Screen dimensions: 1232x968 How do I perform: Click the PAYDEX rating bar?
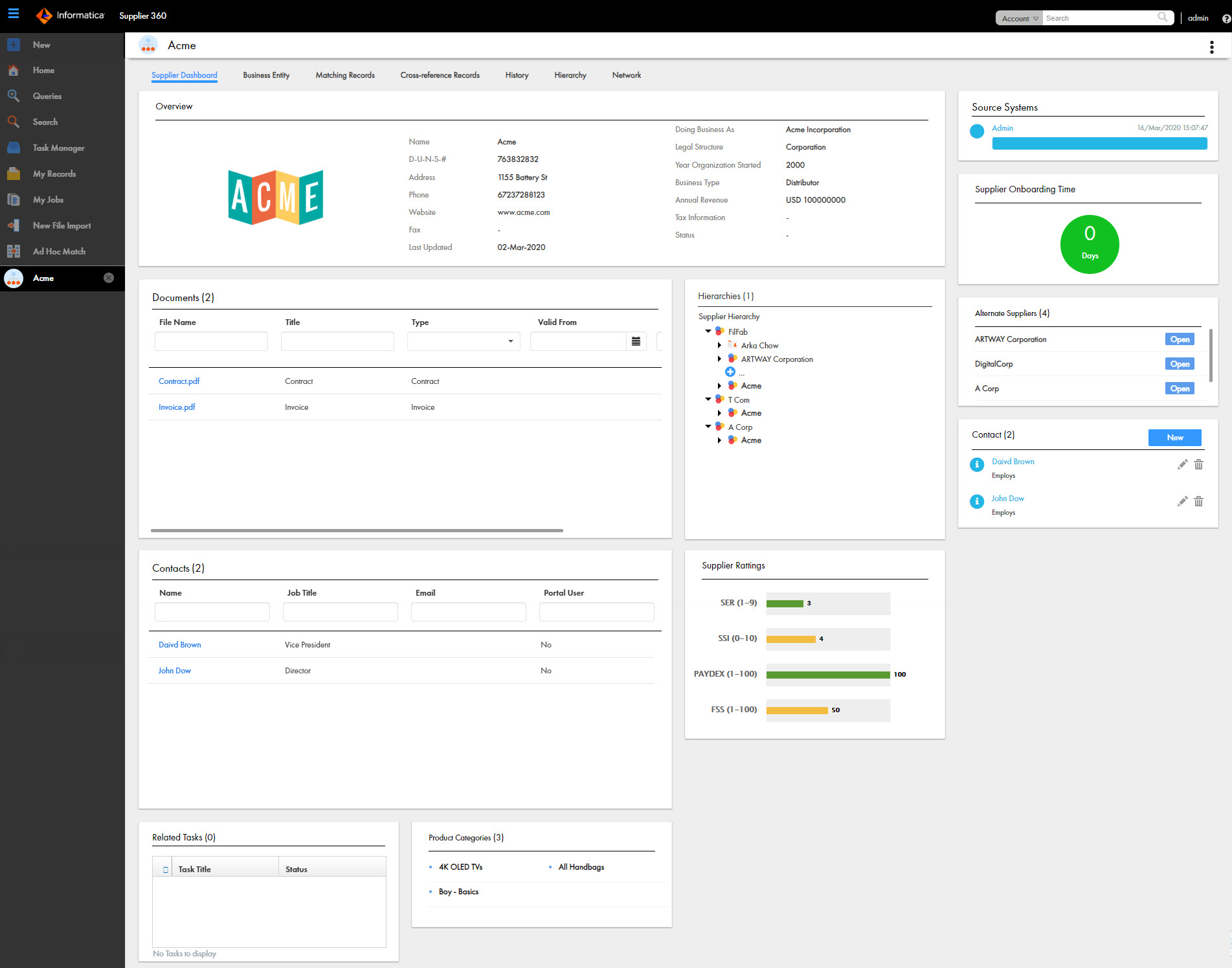tap(828, 675)
